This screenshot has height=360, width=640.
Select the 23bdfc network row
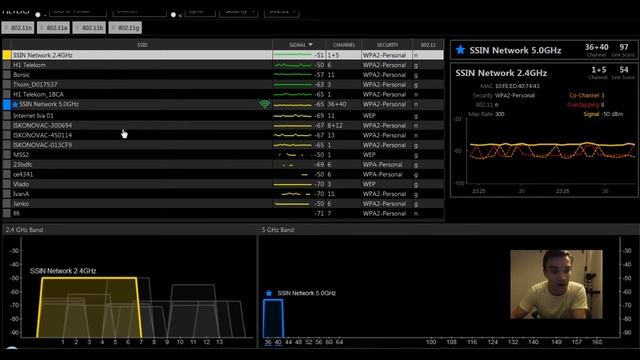coord(223,164)
